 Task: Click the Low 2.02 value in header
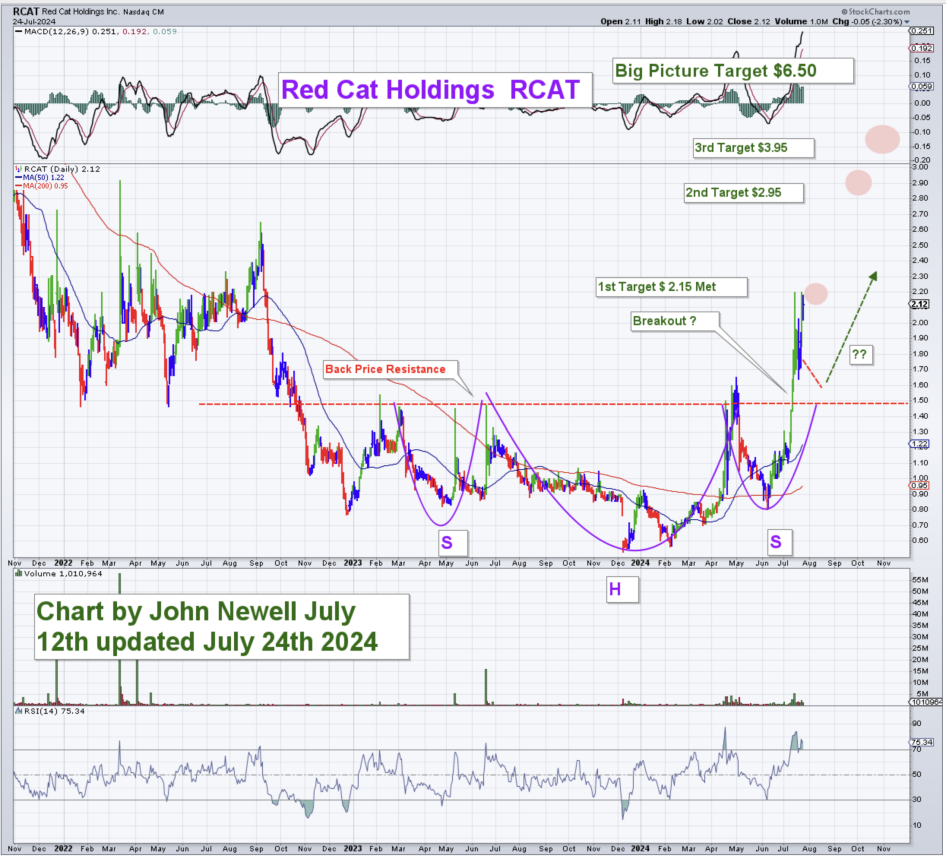click(705, 22)
